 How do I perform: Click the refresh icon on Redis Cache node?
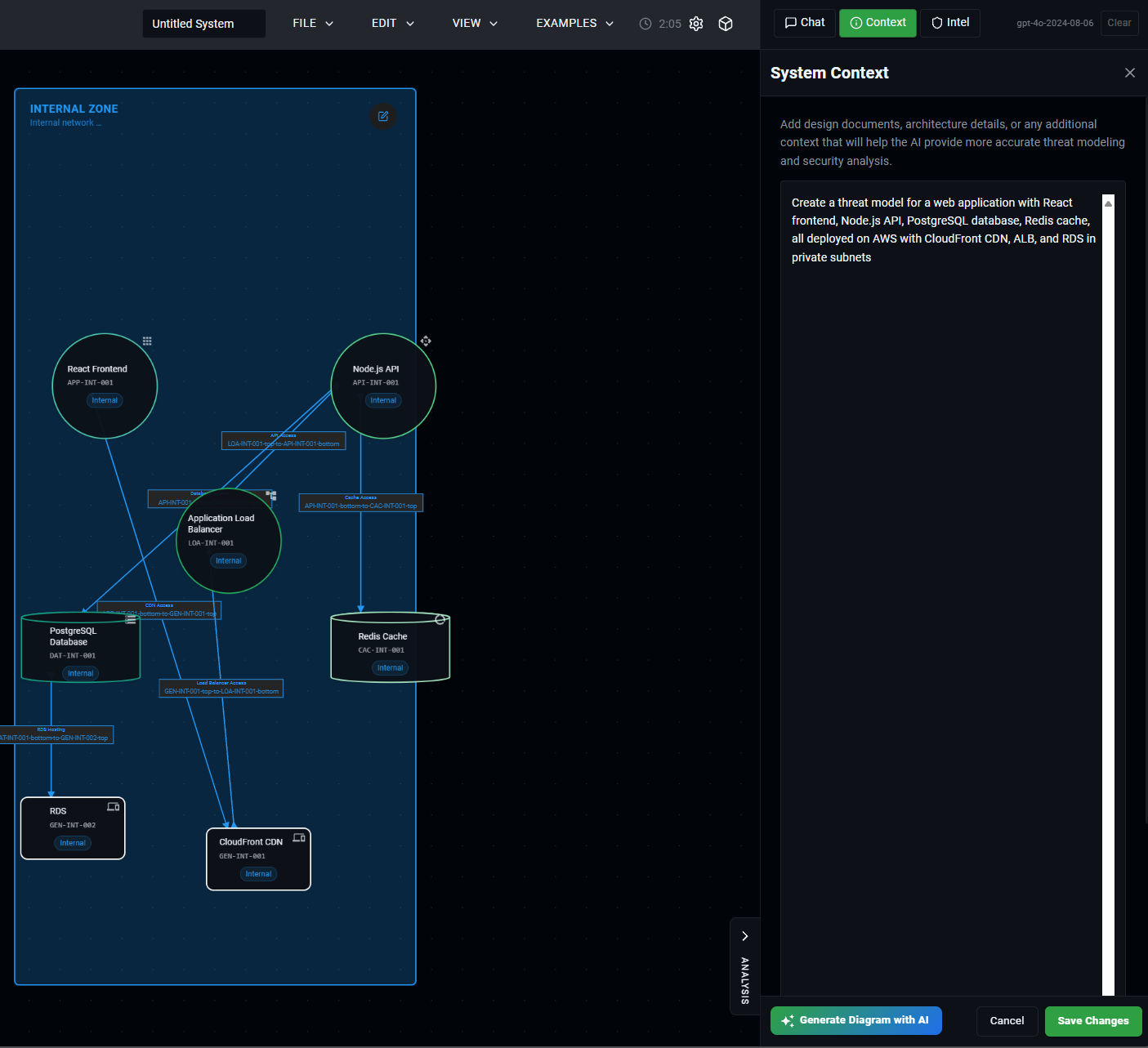pyautogui.click(x=440, y=619)
